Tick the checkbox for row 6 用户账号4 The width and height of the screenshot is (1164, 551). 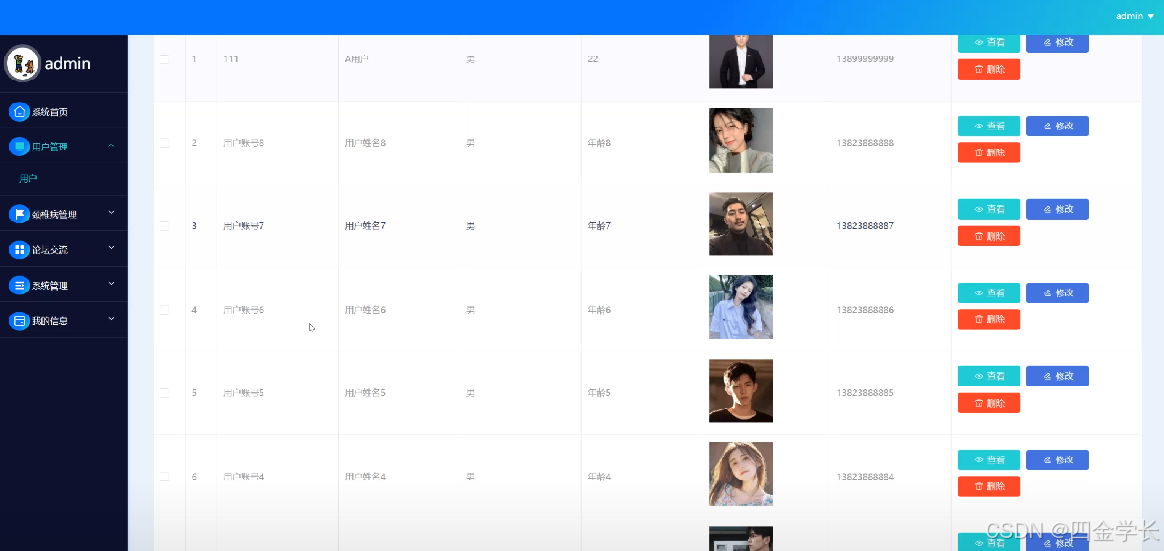(165, 477)
